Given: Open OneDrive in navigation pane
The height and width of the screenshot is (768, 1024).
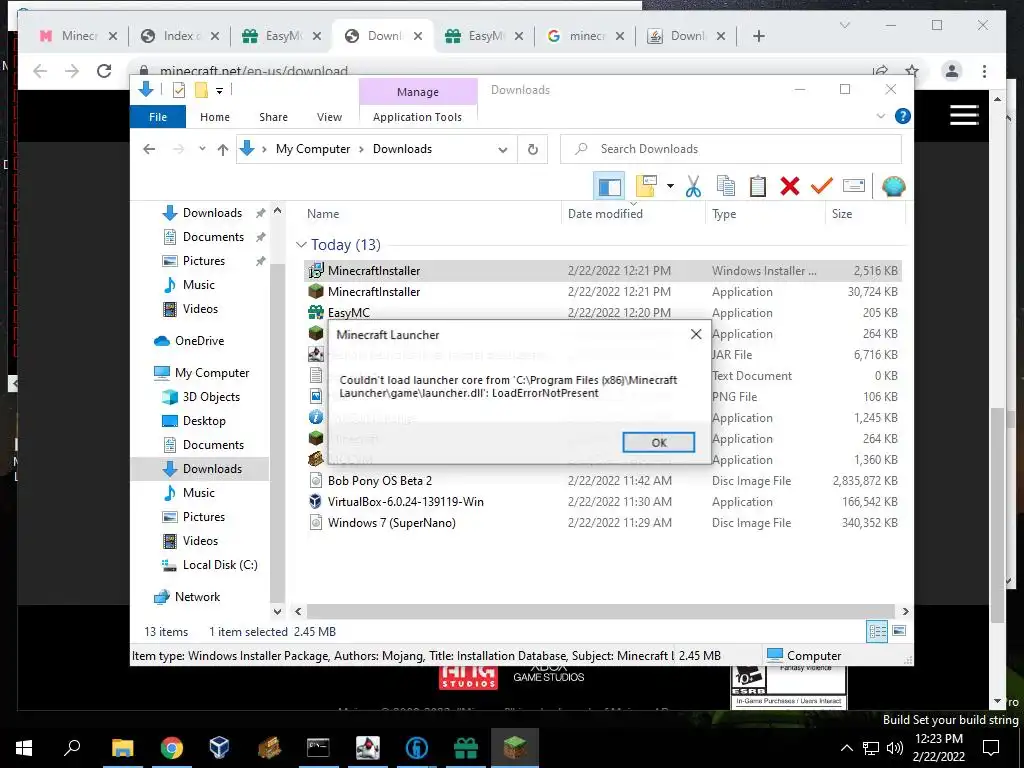Looking at the screenshot, I should 199,341.
